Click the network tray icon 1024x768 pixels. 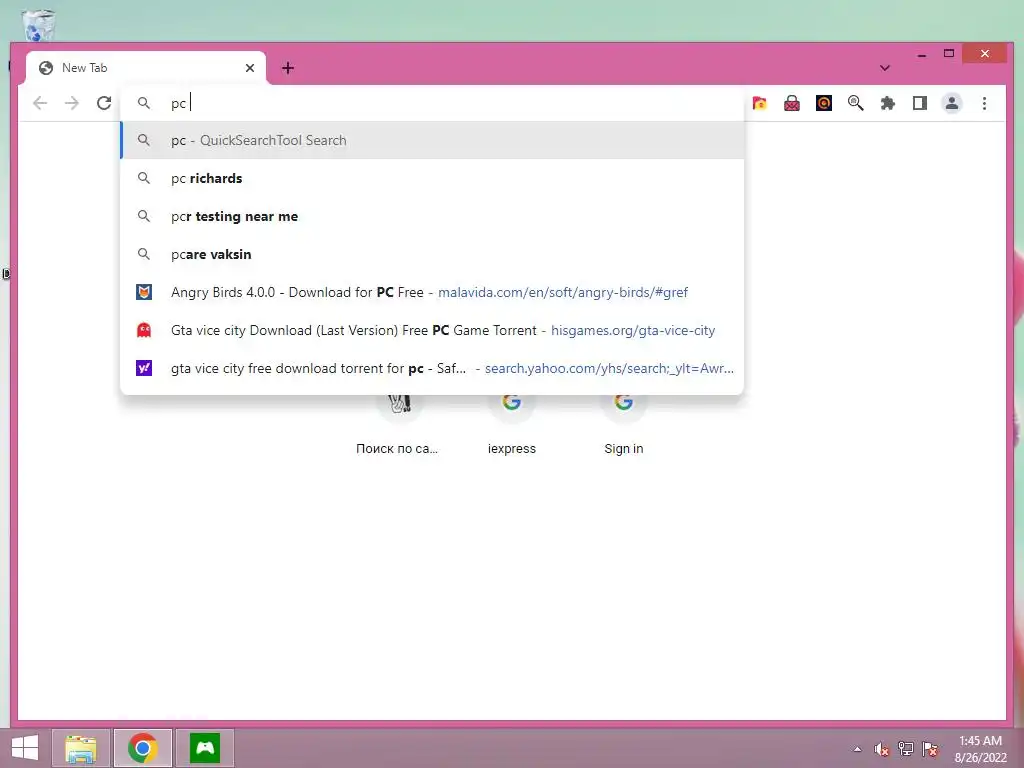[906, 749]
